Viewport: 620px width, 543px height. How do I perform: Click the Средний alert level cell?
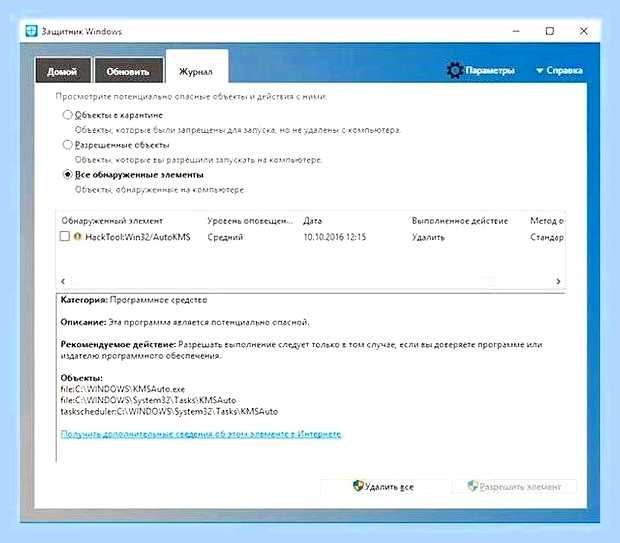coord(225,237)
